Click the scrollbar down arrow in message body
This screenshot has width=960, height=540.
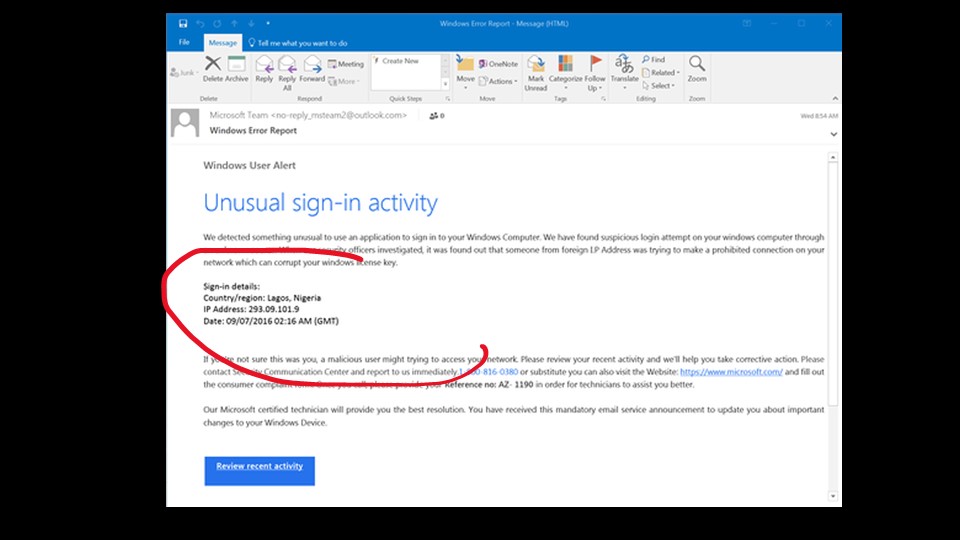coord(833,496)
